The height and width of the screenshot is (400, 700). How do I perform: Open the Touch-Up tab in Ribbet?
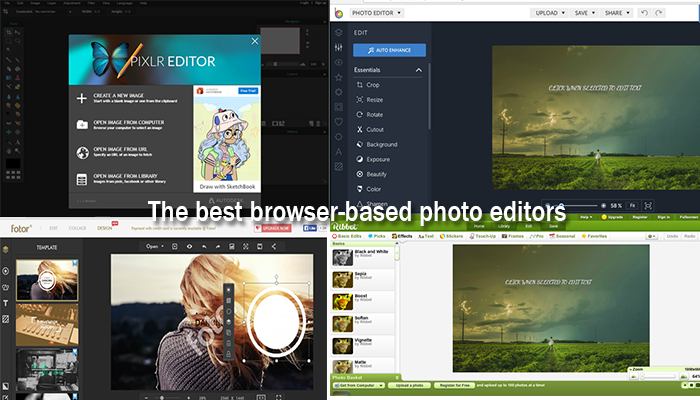coord(484,236)
